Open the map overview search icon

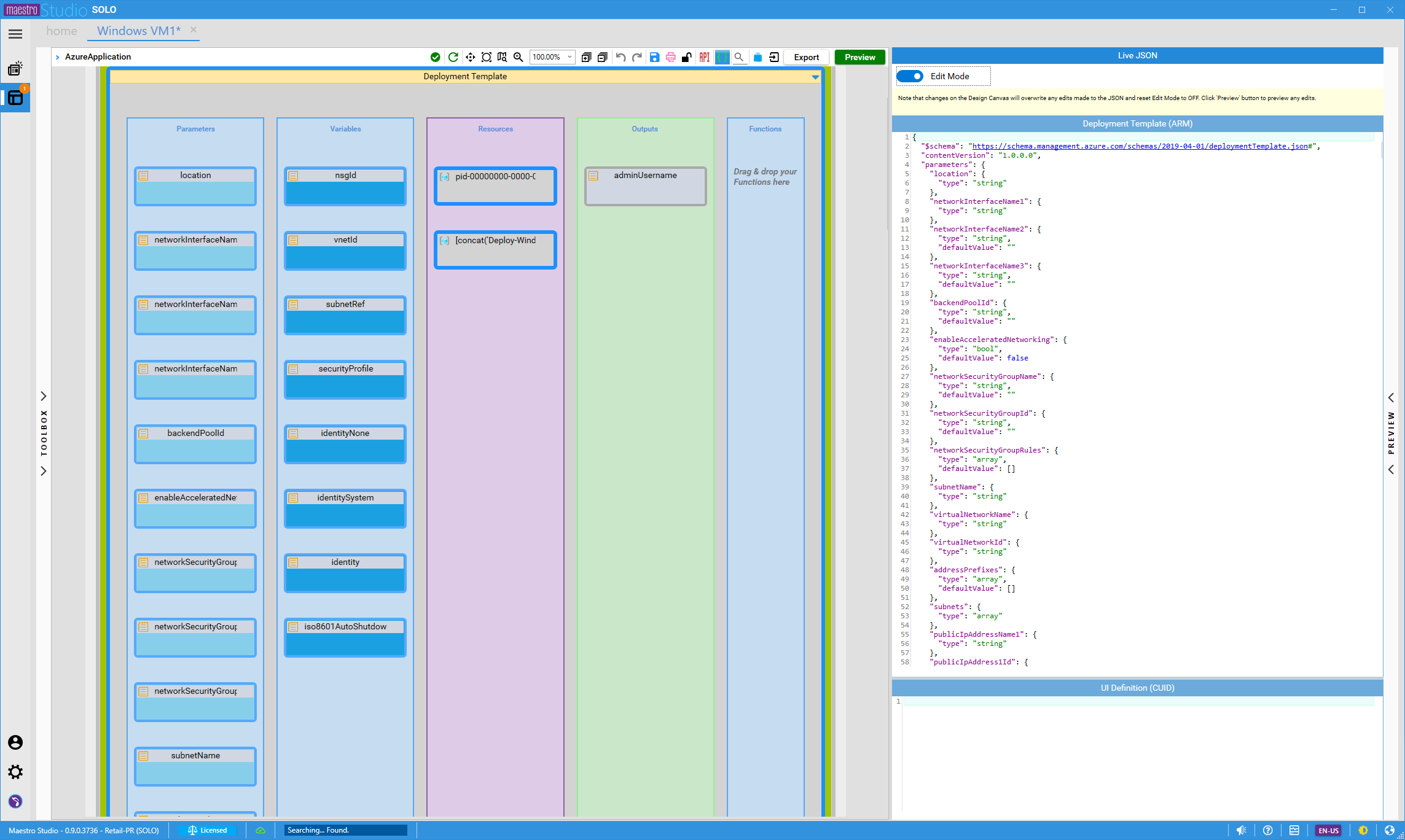pos(503,57)
